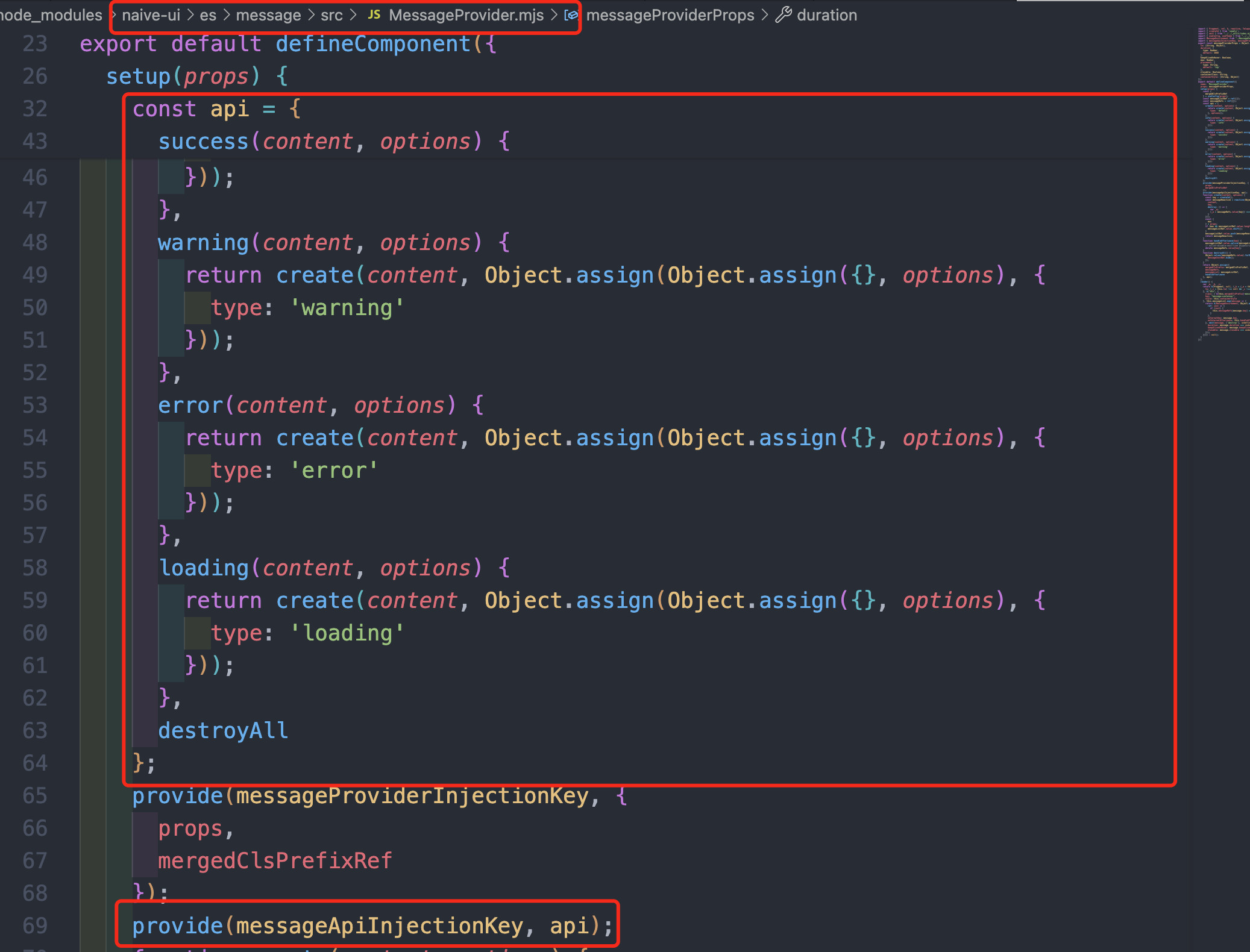Open the src breadcrumb folder
This screenshot has width=1250, height=952.
click(331, 15)
